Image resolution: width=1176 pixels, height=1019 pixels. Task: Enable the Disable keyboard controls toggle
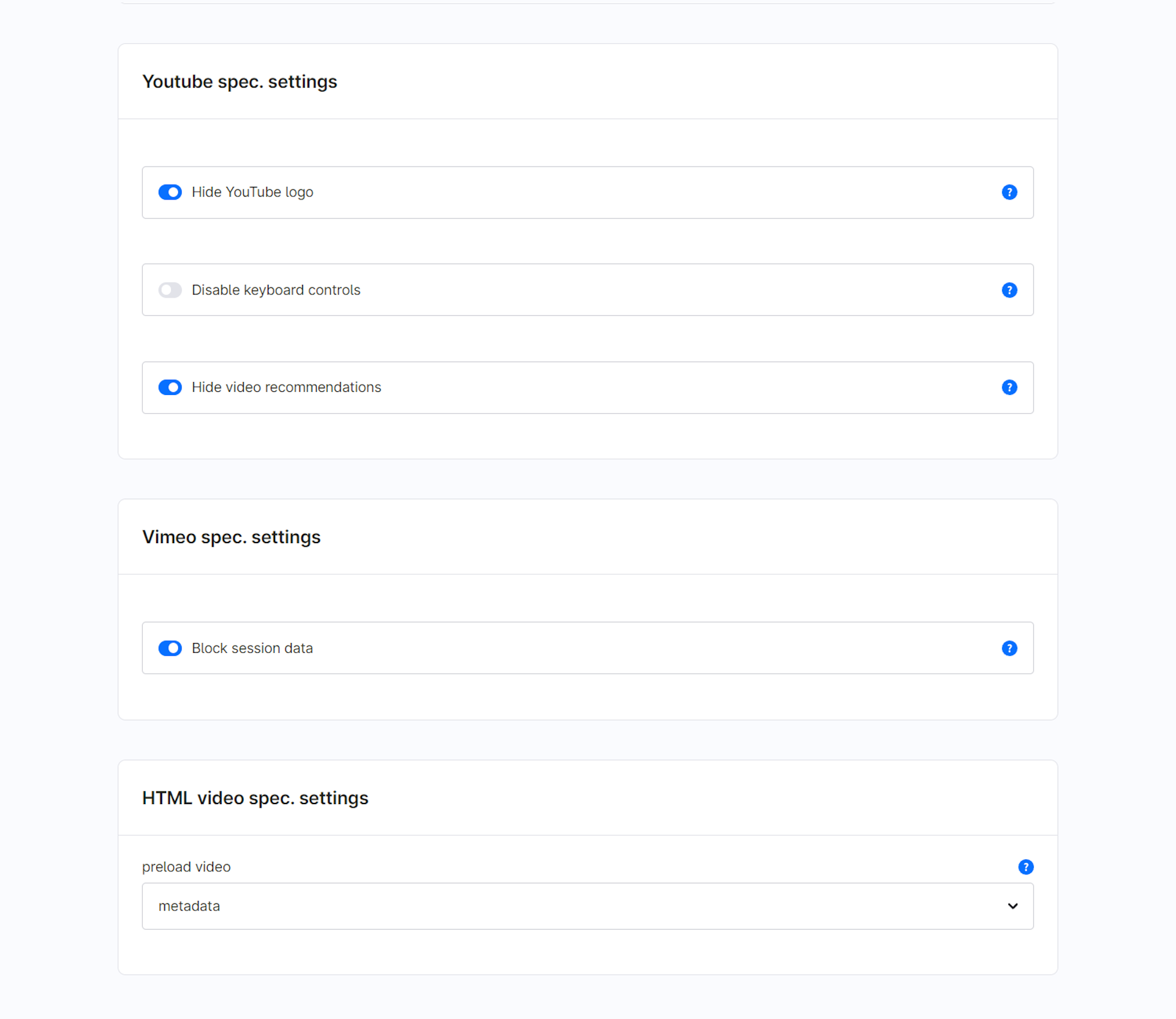tap(170, 290)
